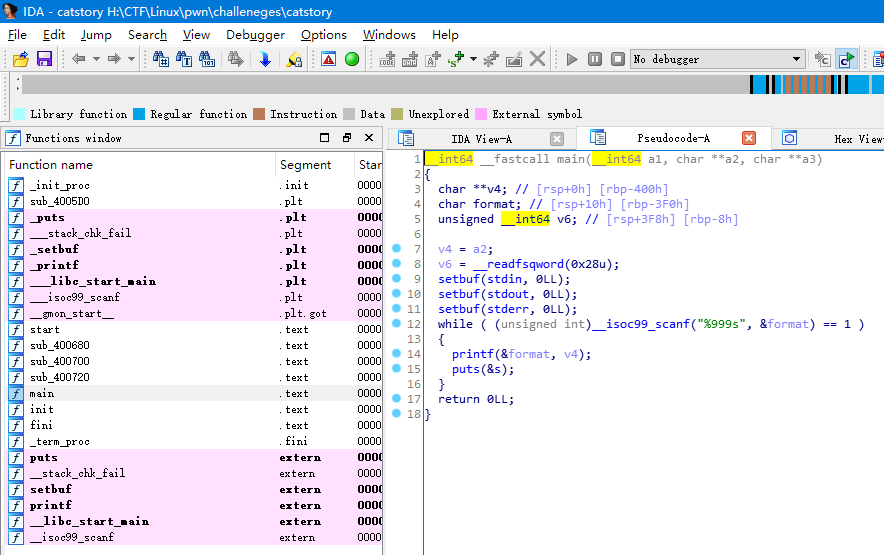Open File menu
Image resolution: width=884 pixels, height=555 pixels.
pos(17,35)
